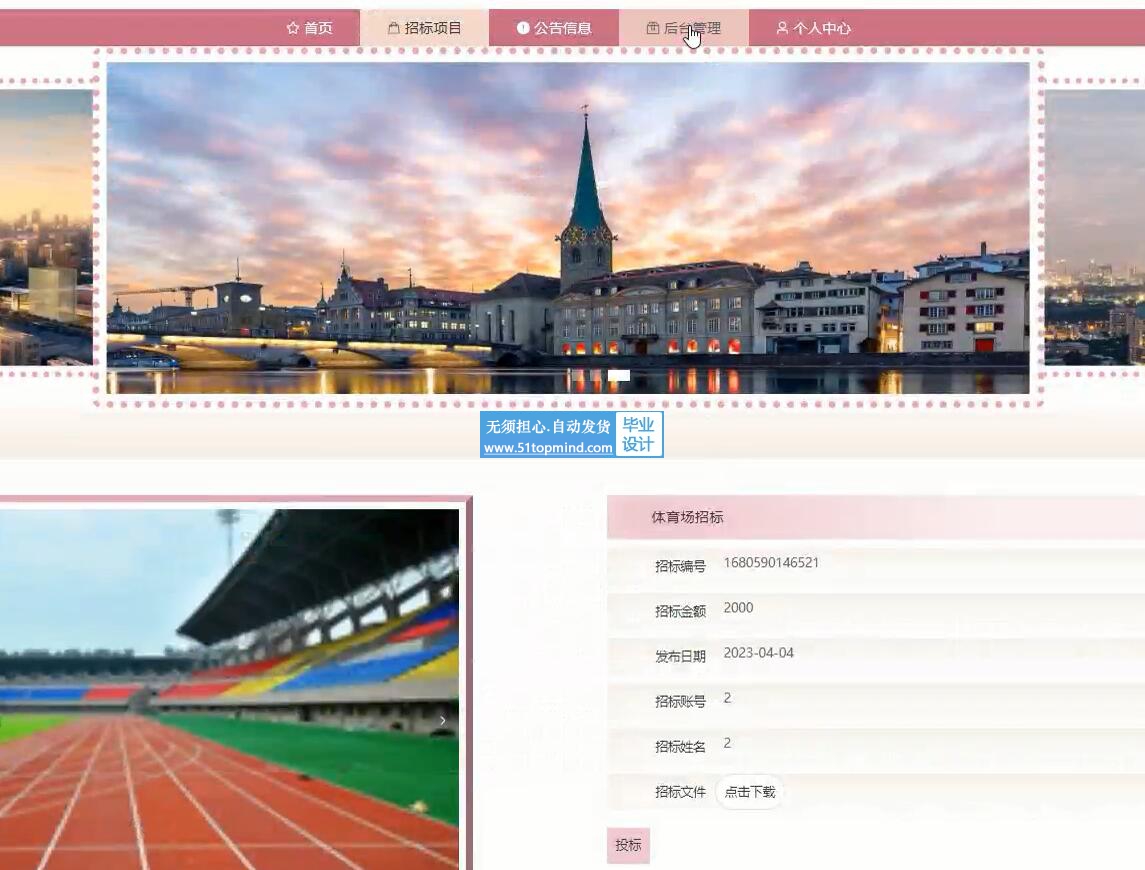The width and height of the screenshot is (1145, 870).
Task: Show the next slide preview on right edge
Action: 1094,230
